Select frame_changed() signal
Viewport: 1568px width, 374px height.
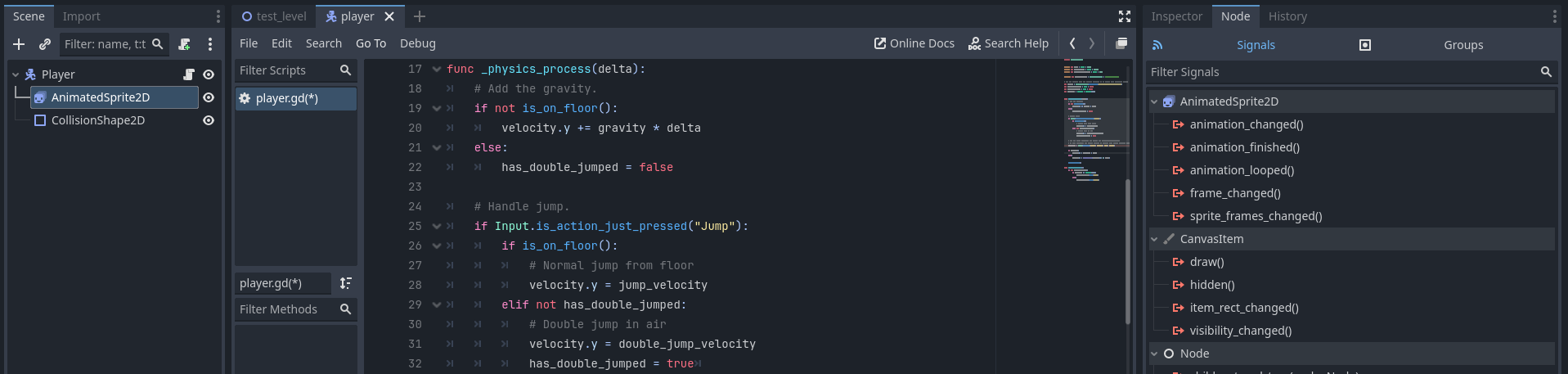(x=1235, y=193)
